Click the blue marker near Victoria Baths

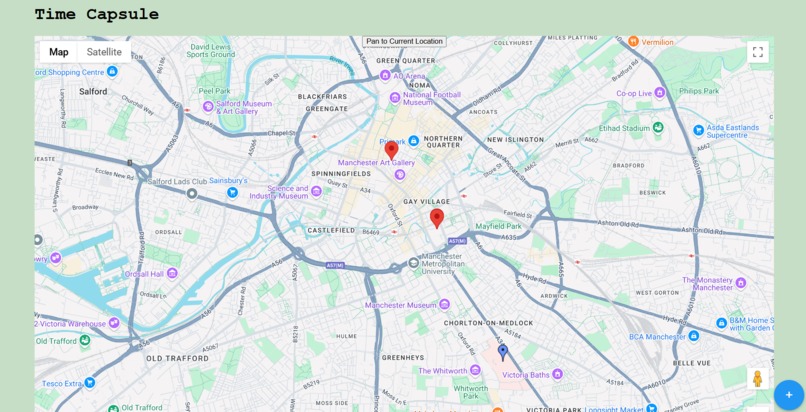point(503,352)
